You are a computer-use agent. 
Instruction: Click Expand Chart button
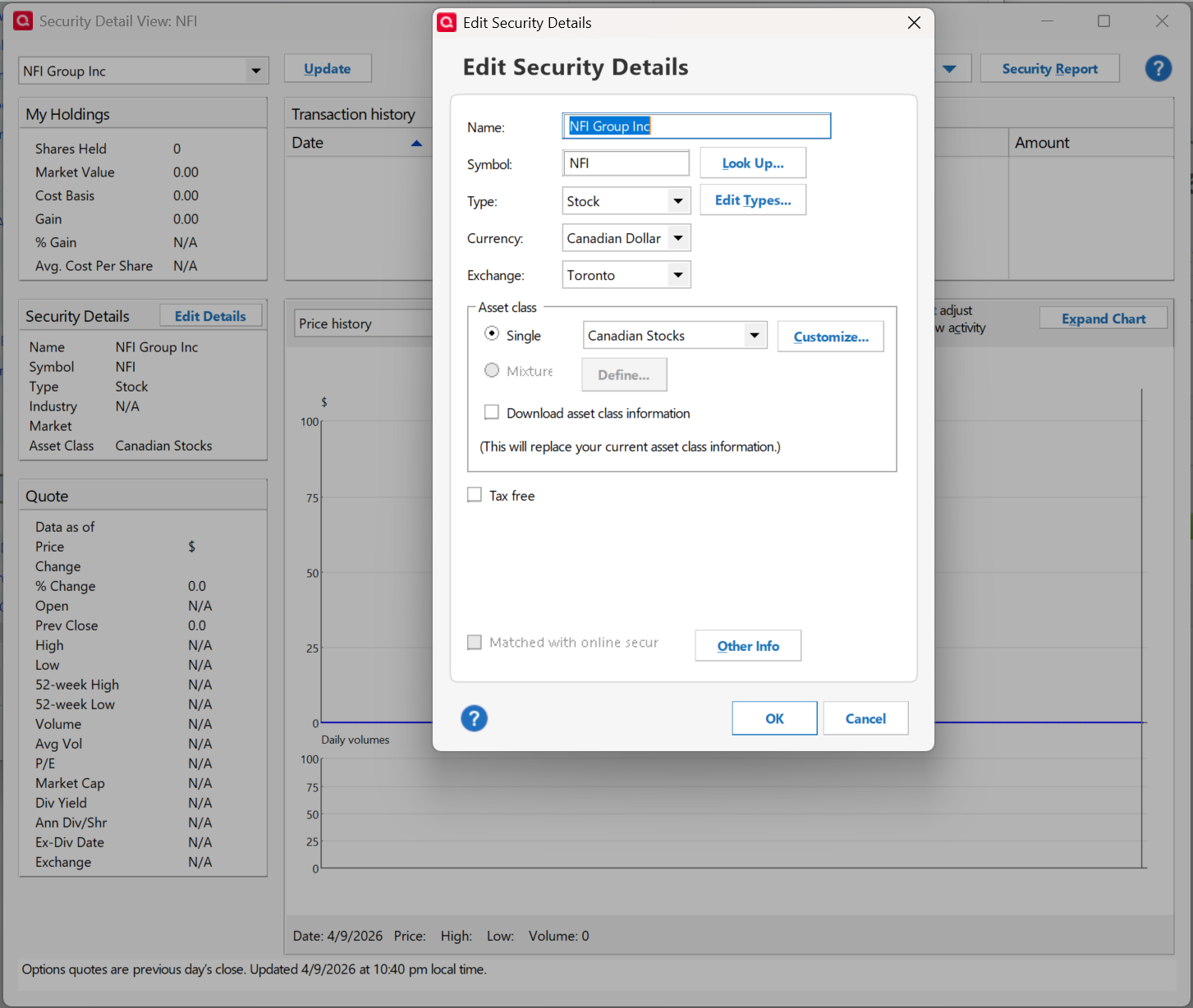[1104, 318]
